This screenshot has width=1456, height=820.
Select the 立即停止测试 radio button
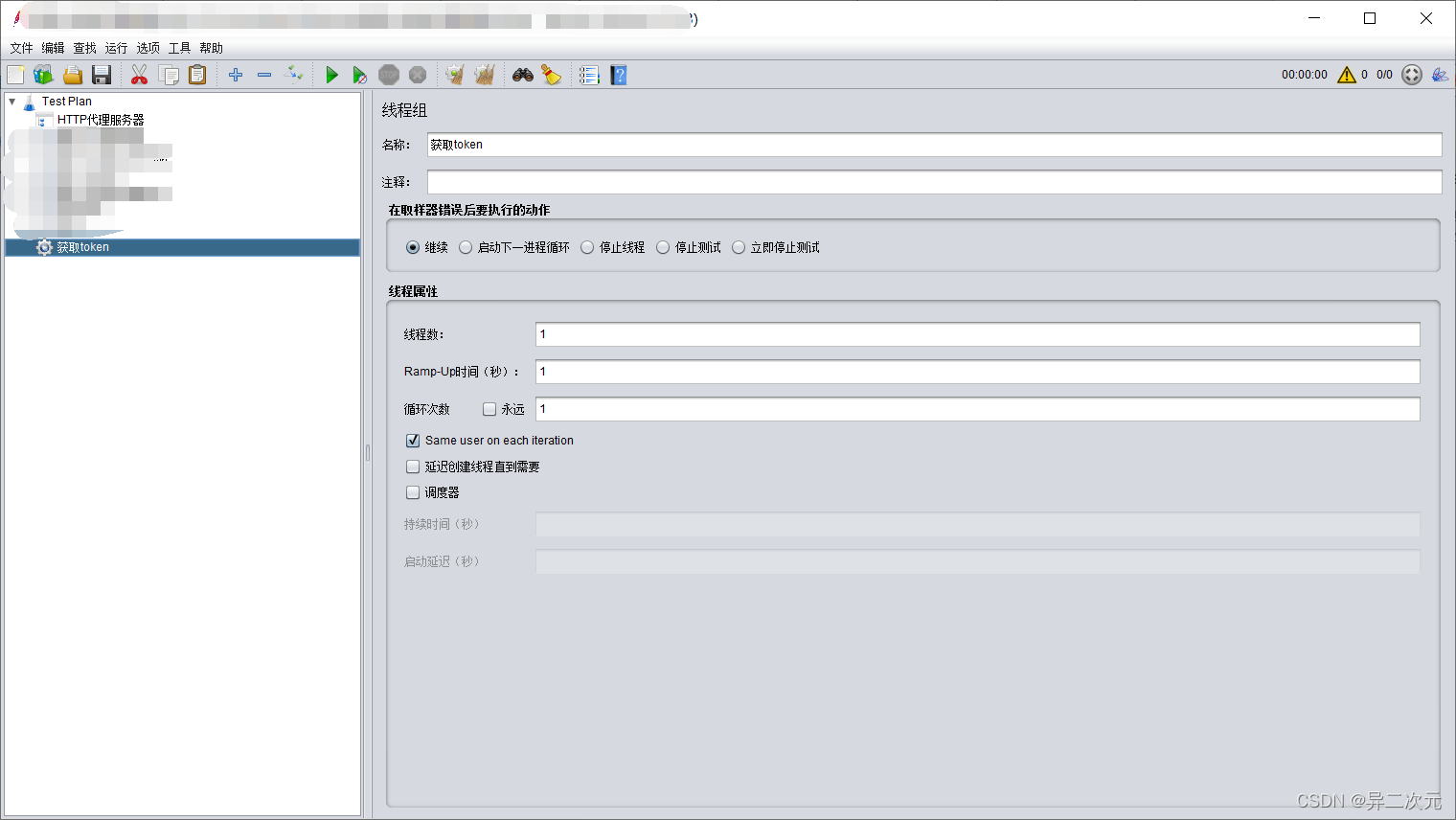click(x=739, y=247)
